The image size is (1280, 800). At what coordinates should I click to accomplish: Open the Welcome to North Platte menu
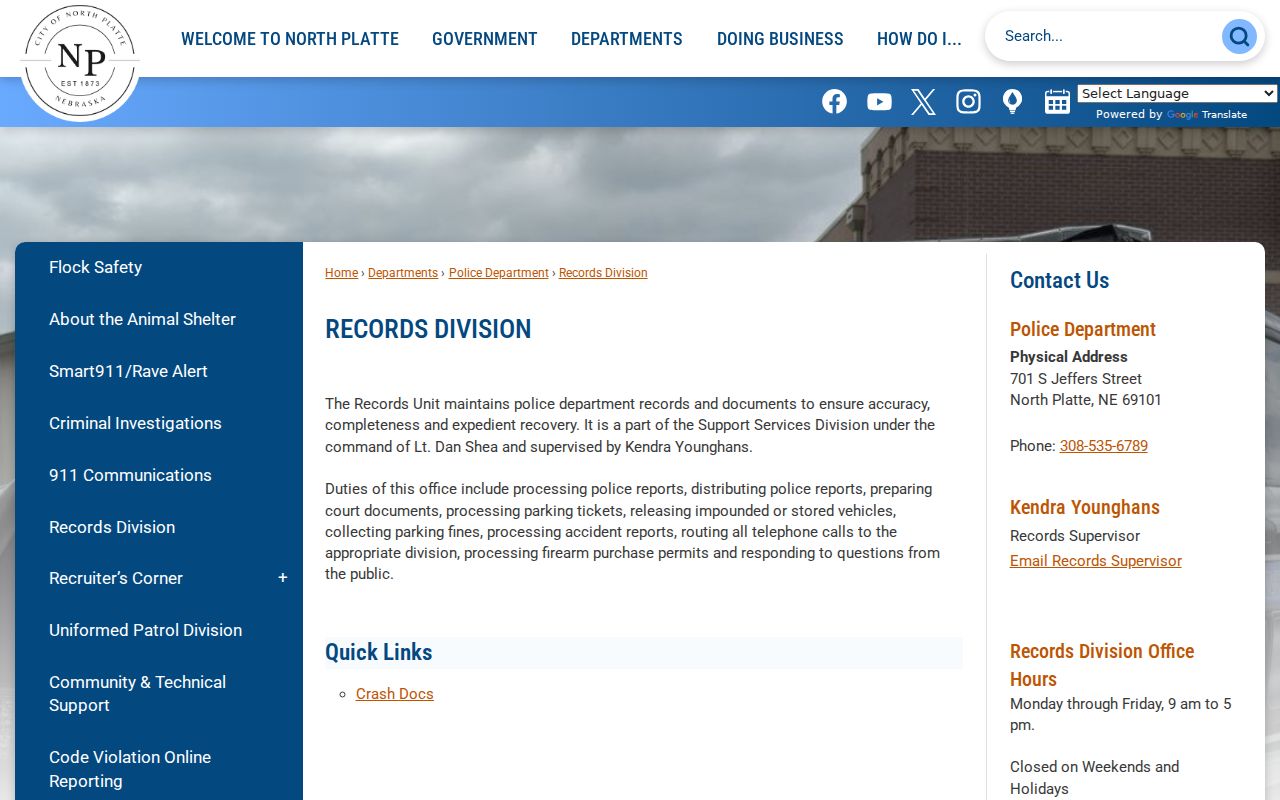click(x=290, y=39)
